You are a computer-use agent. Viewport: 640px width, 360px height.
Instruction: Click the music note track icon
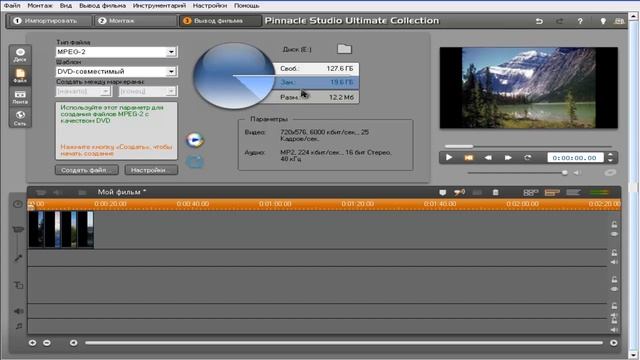click(18, 326)
